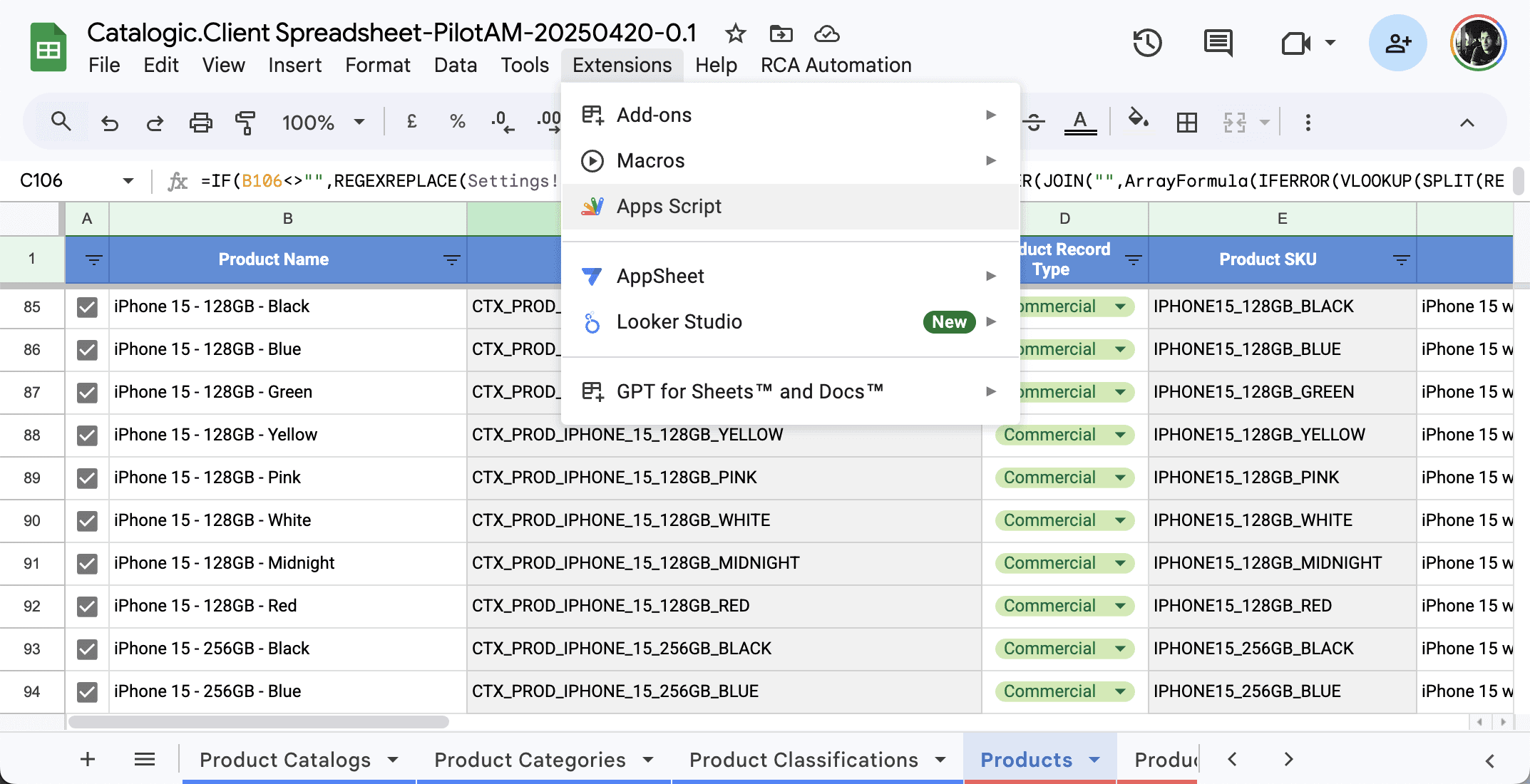The image size is (1530, 784).
Task: Open Product Name column filter
Action: 451,260
